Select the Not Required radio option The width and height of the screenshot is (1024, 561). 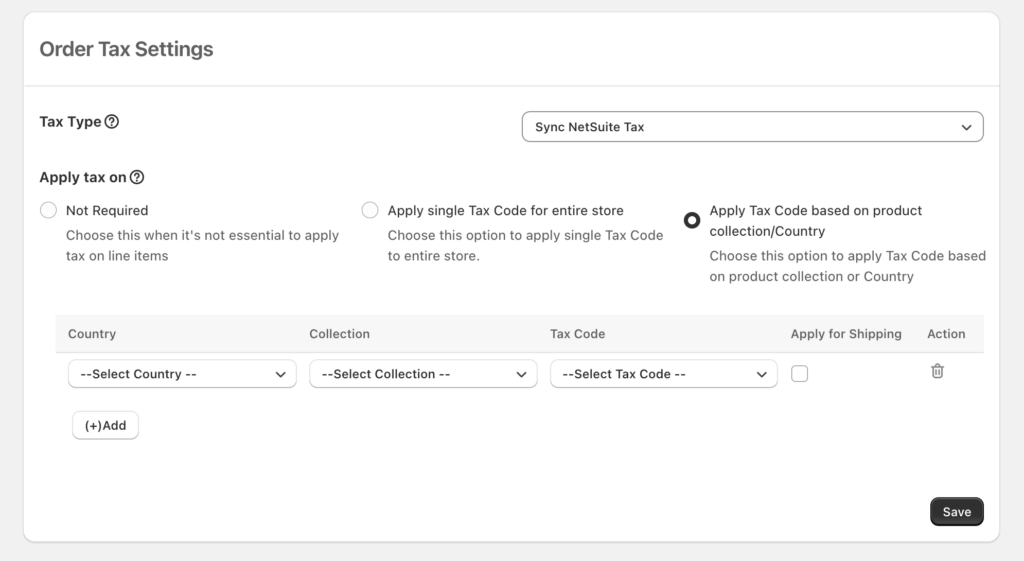(x=48, y=210)
